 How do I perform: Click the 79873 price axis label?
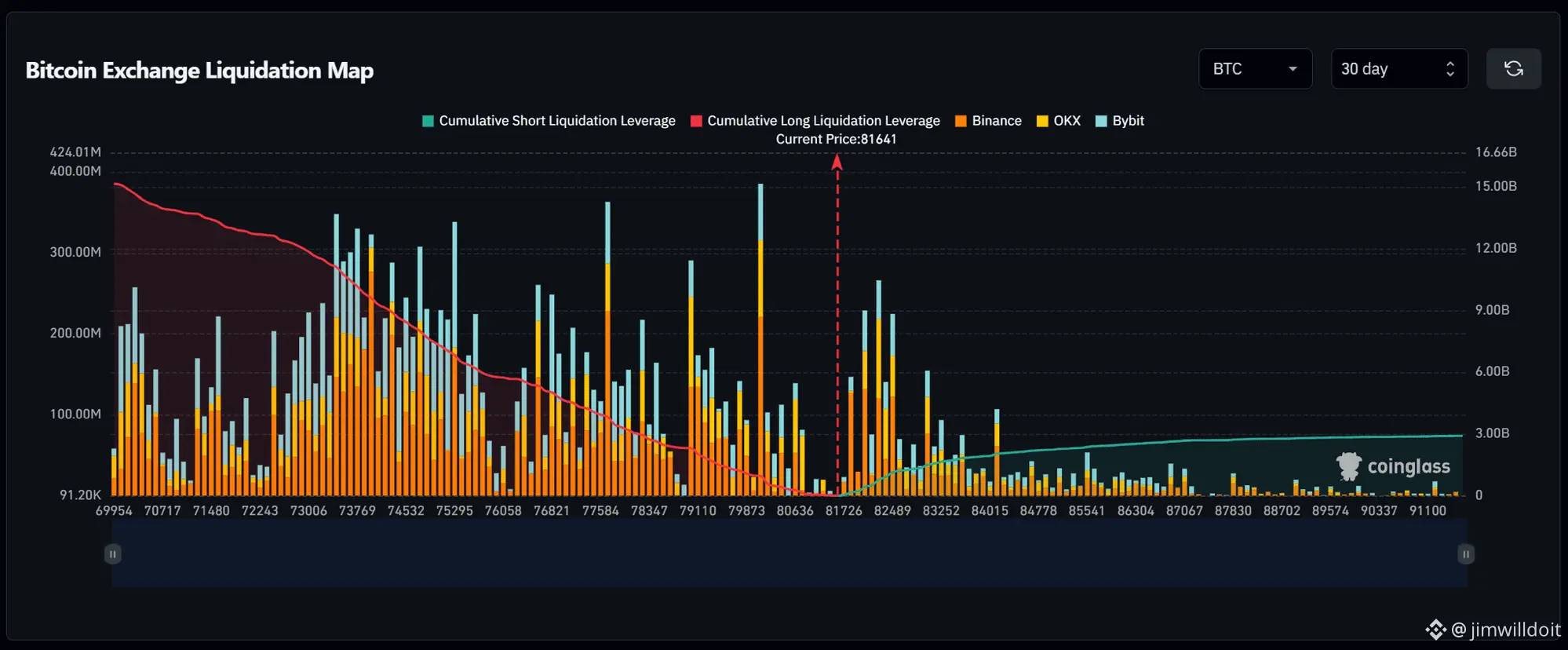click(x=746, y=511)
